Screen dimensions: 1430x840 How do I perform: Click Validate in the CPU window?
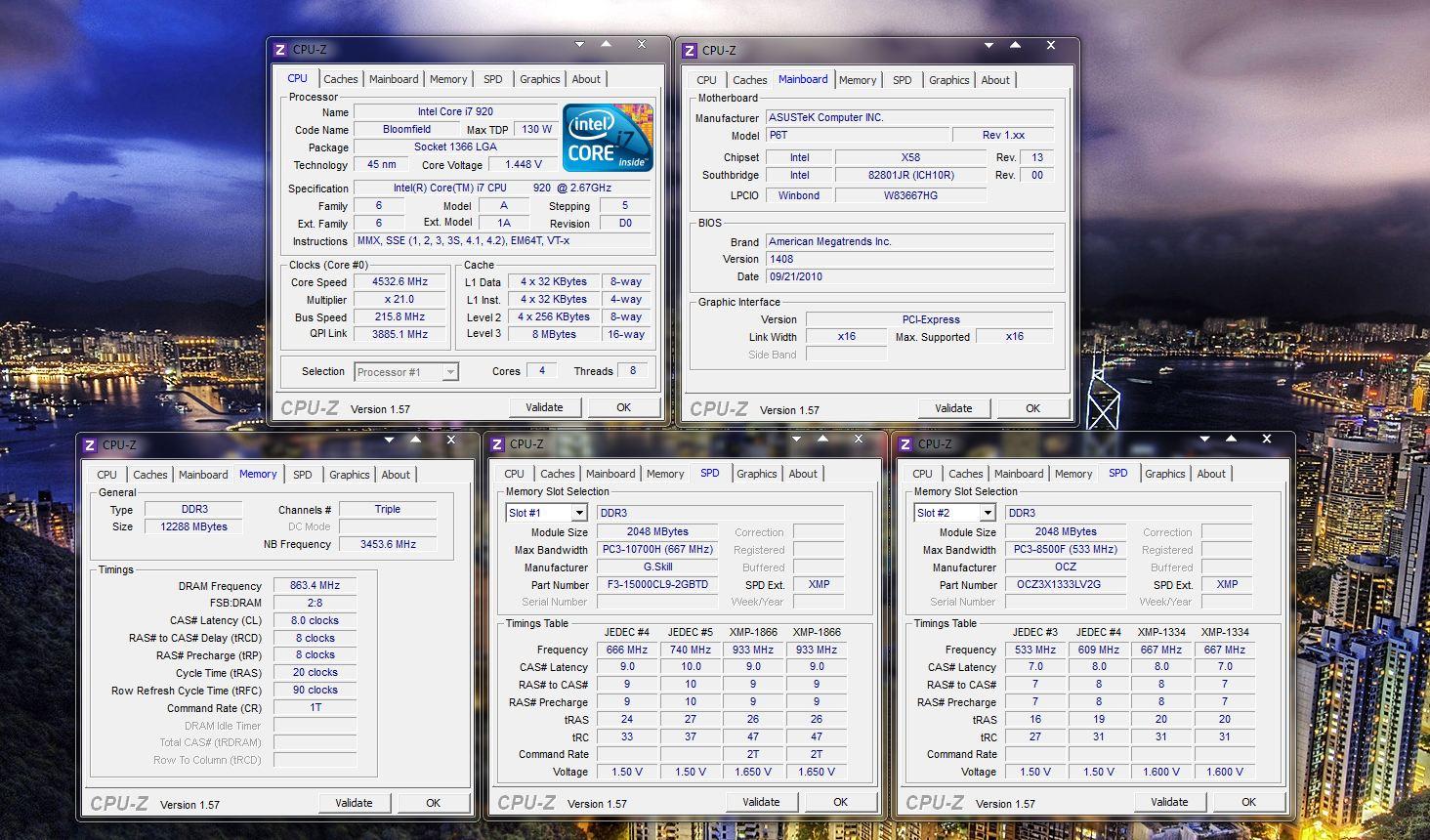click(x=544, y=407)
